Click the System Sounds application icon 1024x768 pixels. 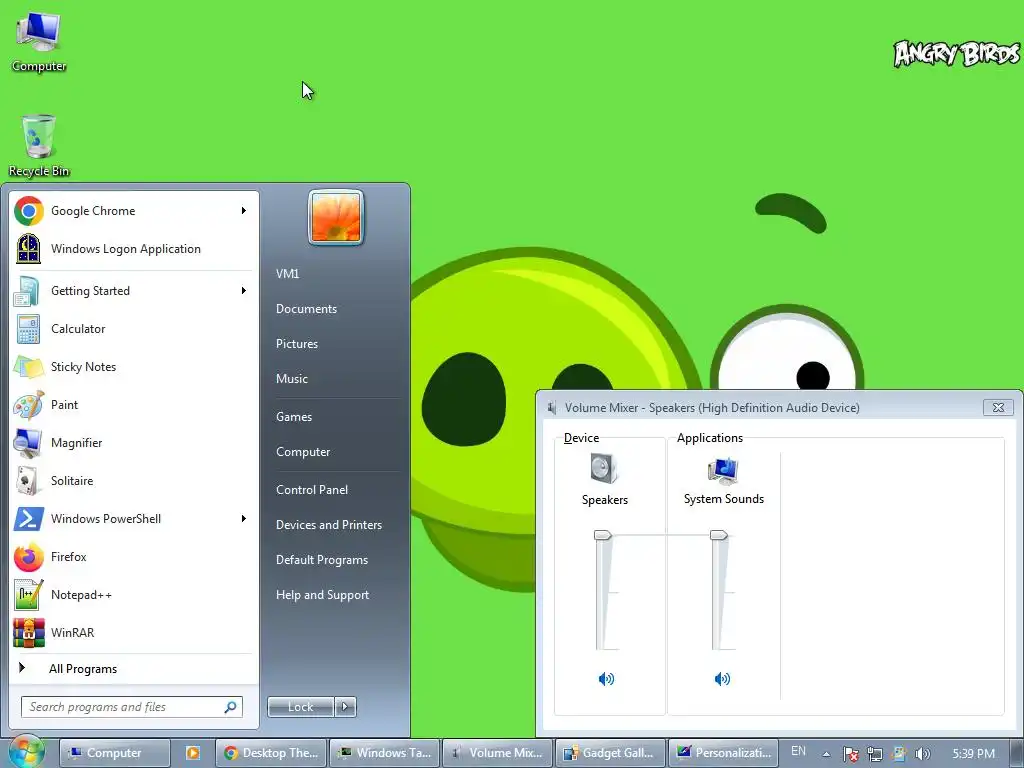pyautogui.click(x=723, y=471)
